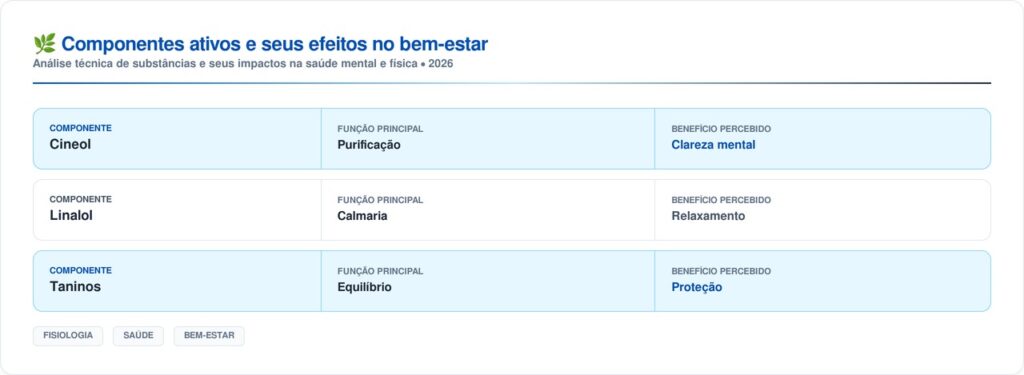Click the COMPONENTE label above Cineol
The width and height of the screenshot is (1024, 375).
pos(80,128)
